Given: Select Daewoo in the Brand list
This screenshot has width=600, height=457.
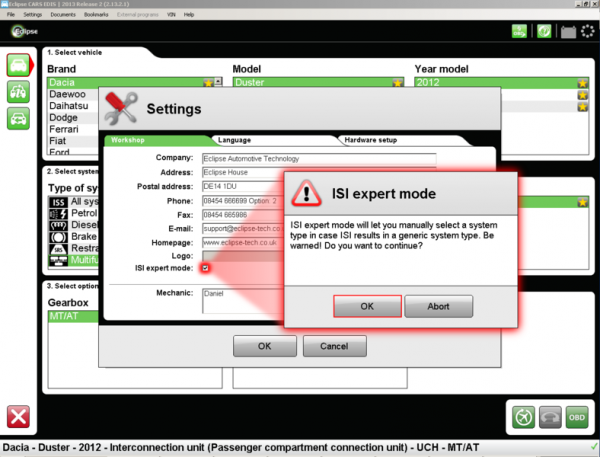Looking at the screenshot, I should tap(73, 94).
